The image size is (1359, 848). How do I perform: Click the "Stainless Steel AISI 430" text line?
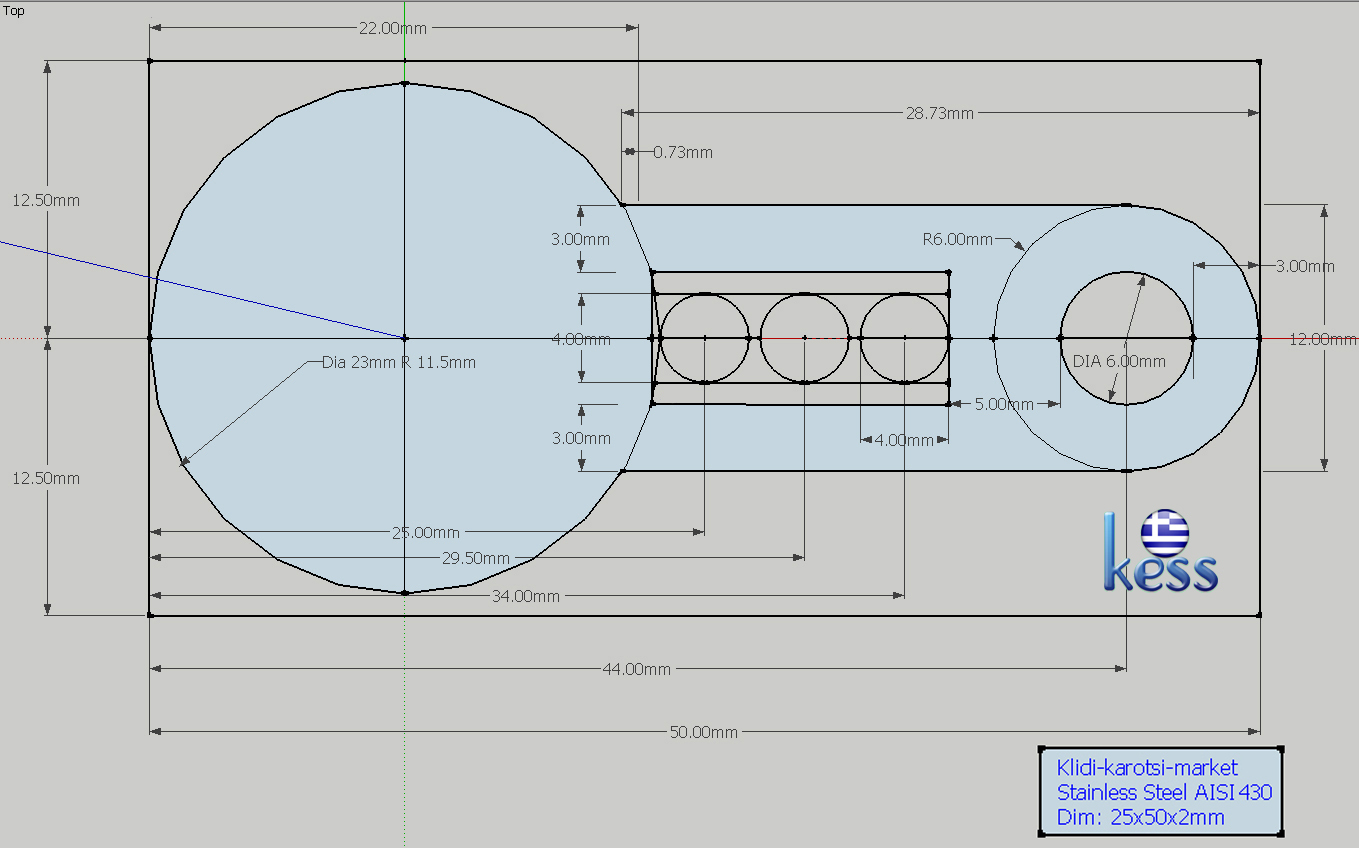1164,792
